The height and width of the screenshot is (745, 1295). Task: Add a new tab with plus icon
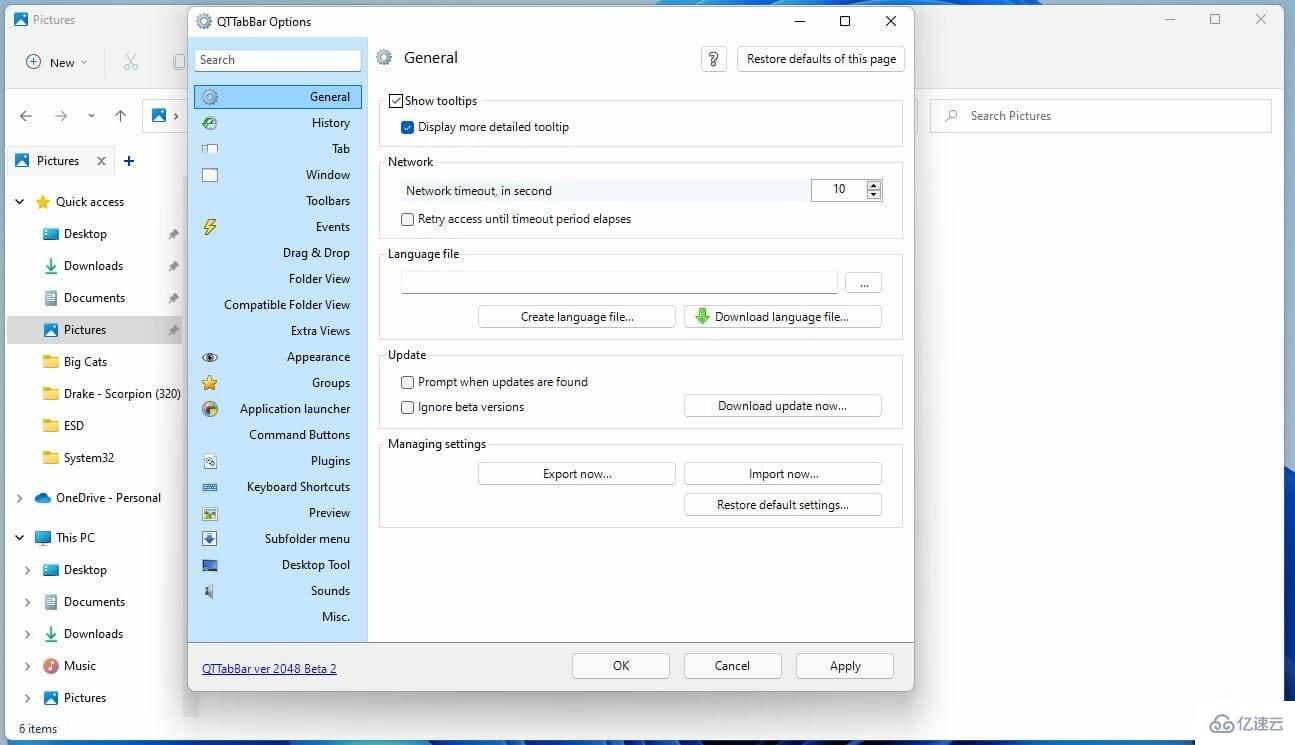tap(129, 161)
